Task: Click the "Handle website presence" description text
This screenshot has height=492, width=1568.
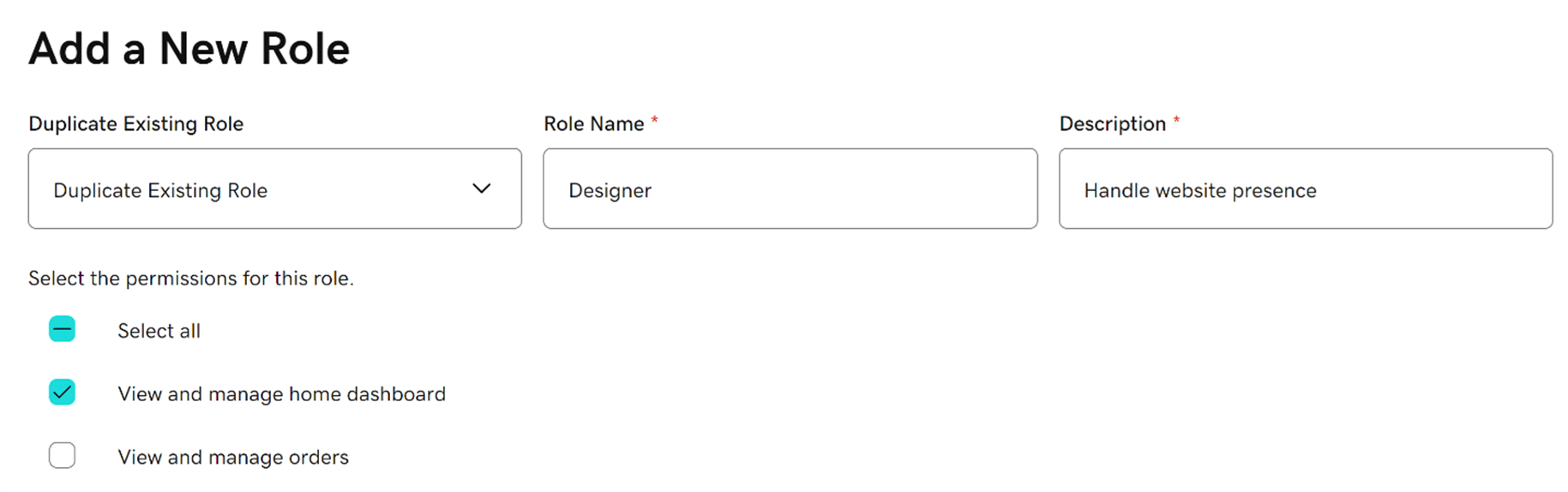Action: click(1199, 190)
